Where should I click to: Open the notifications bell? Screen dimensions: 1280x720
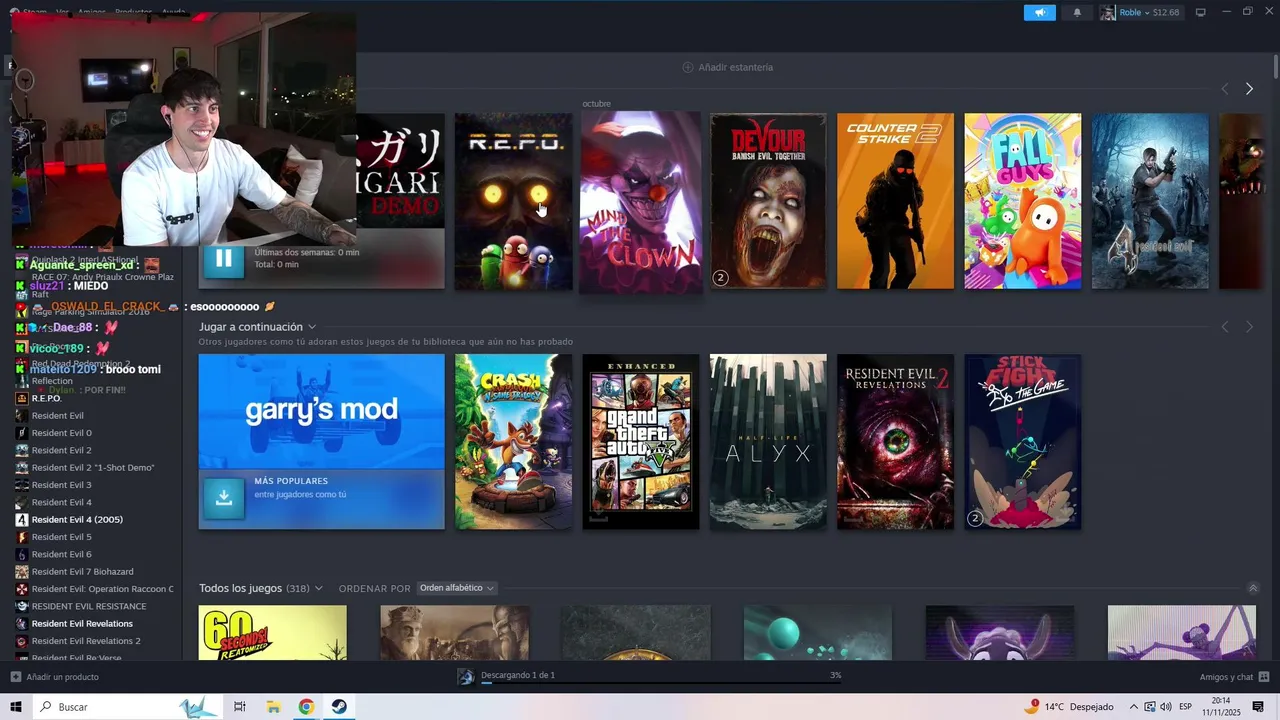click(1077, 12)
